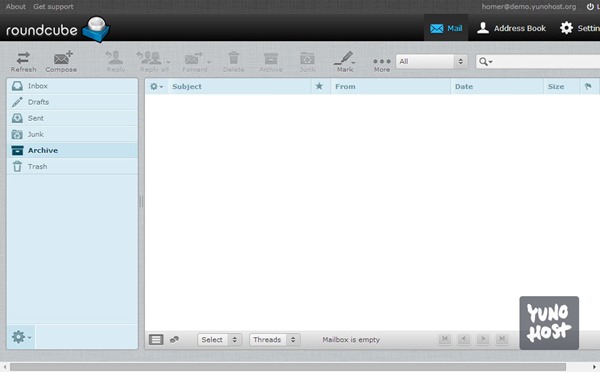Compose a new message

coord(61,62)
